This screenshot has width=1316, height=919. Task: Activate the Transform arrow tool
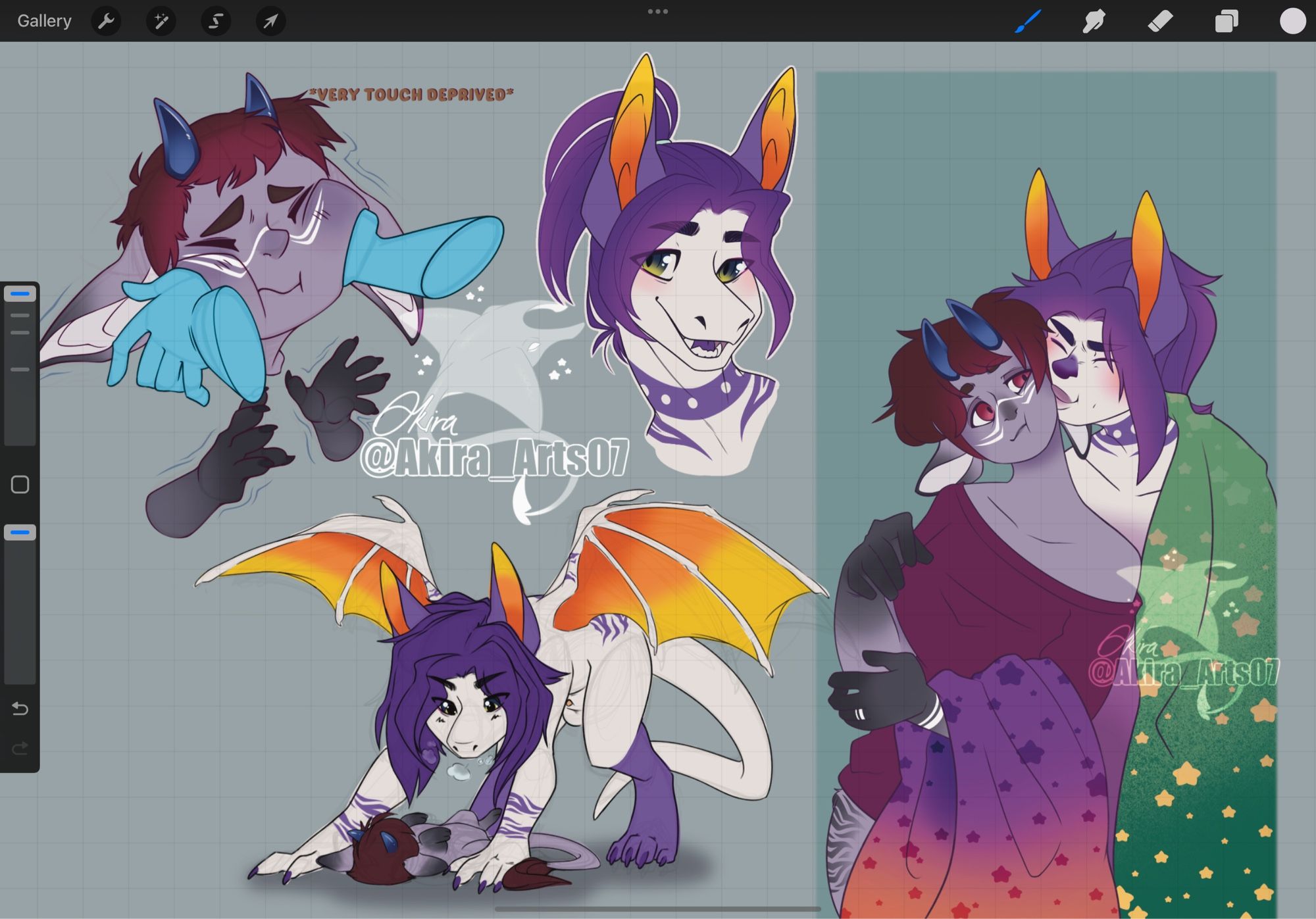(270, 21)
